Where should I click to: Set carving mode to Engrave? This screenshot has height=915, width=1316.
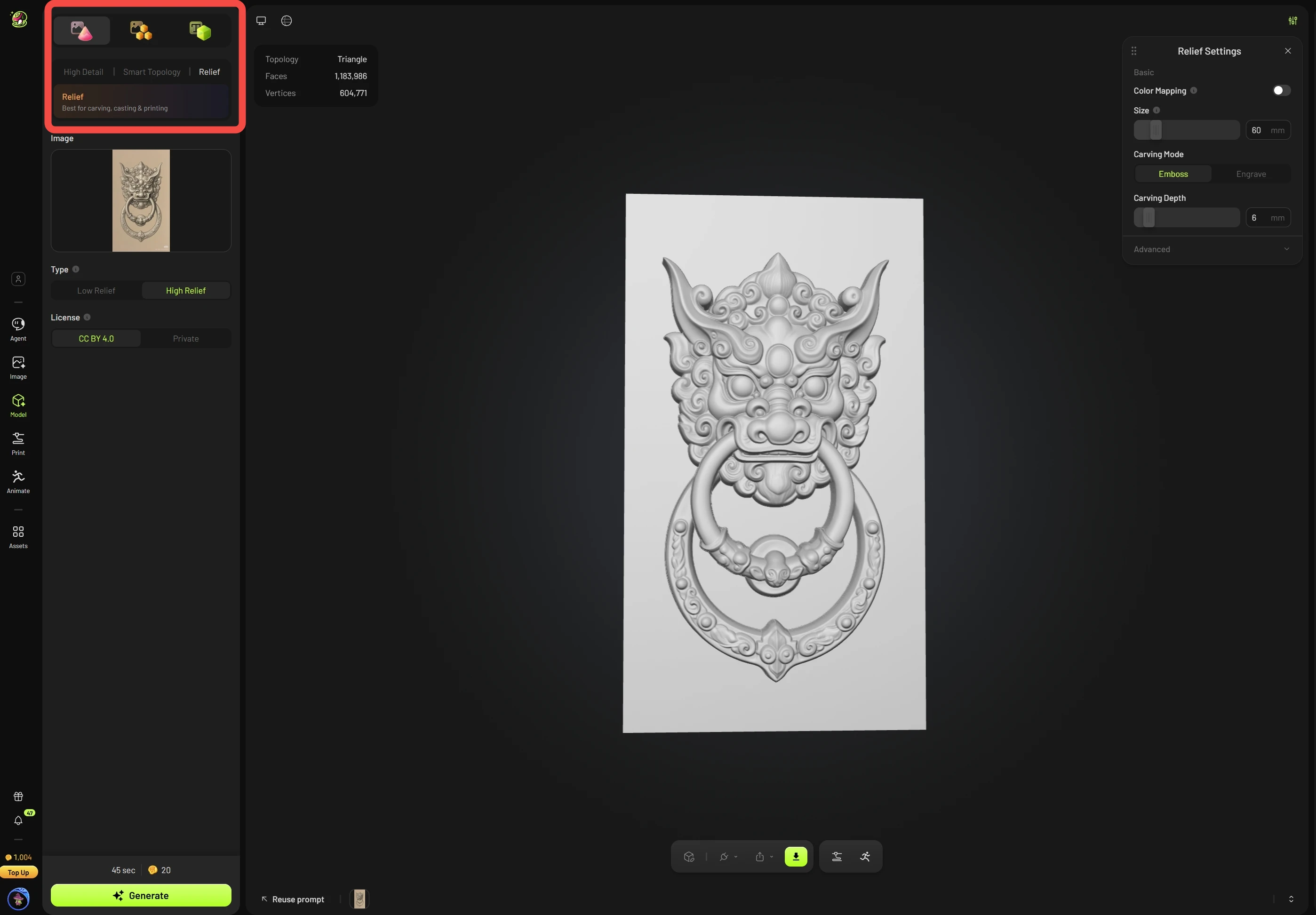pos(1251,174)
